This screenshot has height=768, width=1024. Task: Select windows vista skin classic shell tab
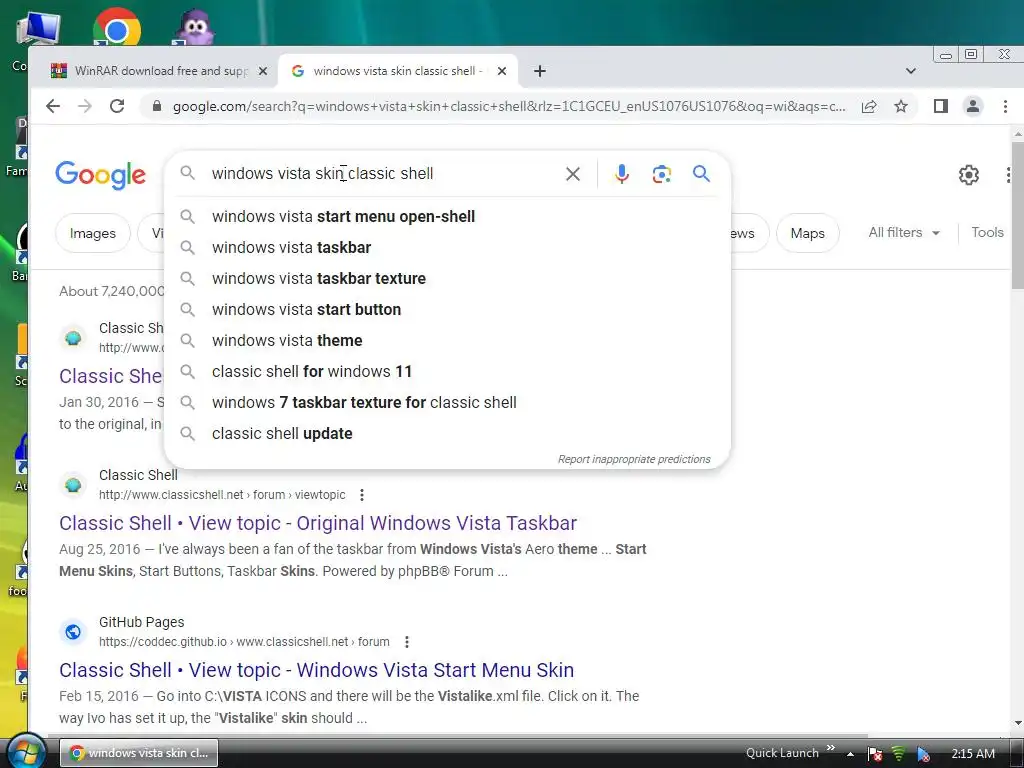click(398, 71)
